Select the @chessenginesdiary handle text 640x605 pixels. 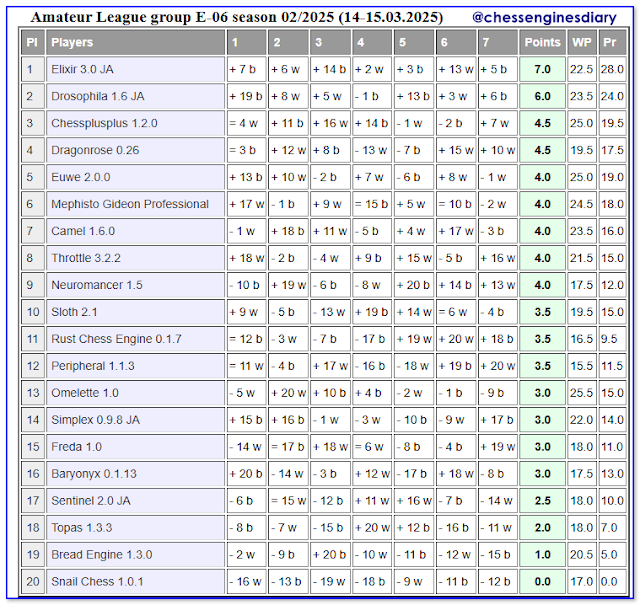coord(544,18)
